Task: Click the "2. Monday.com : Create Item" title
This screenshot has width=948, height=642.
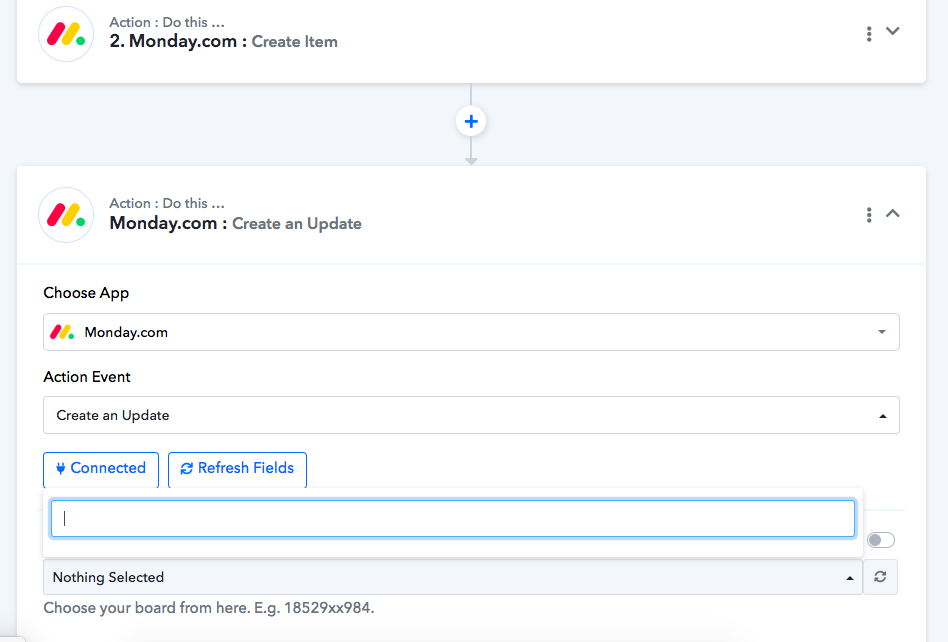Action: tap(223, 42)
